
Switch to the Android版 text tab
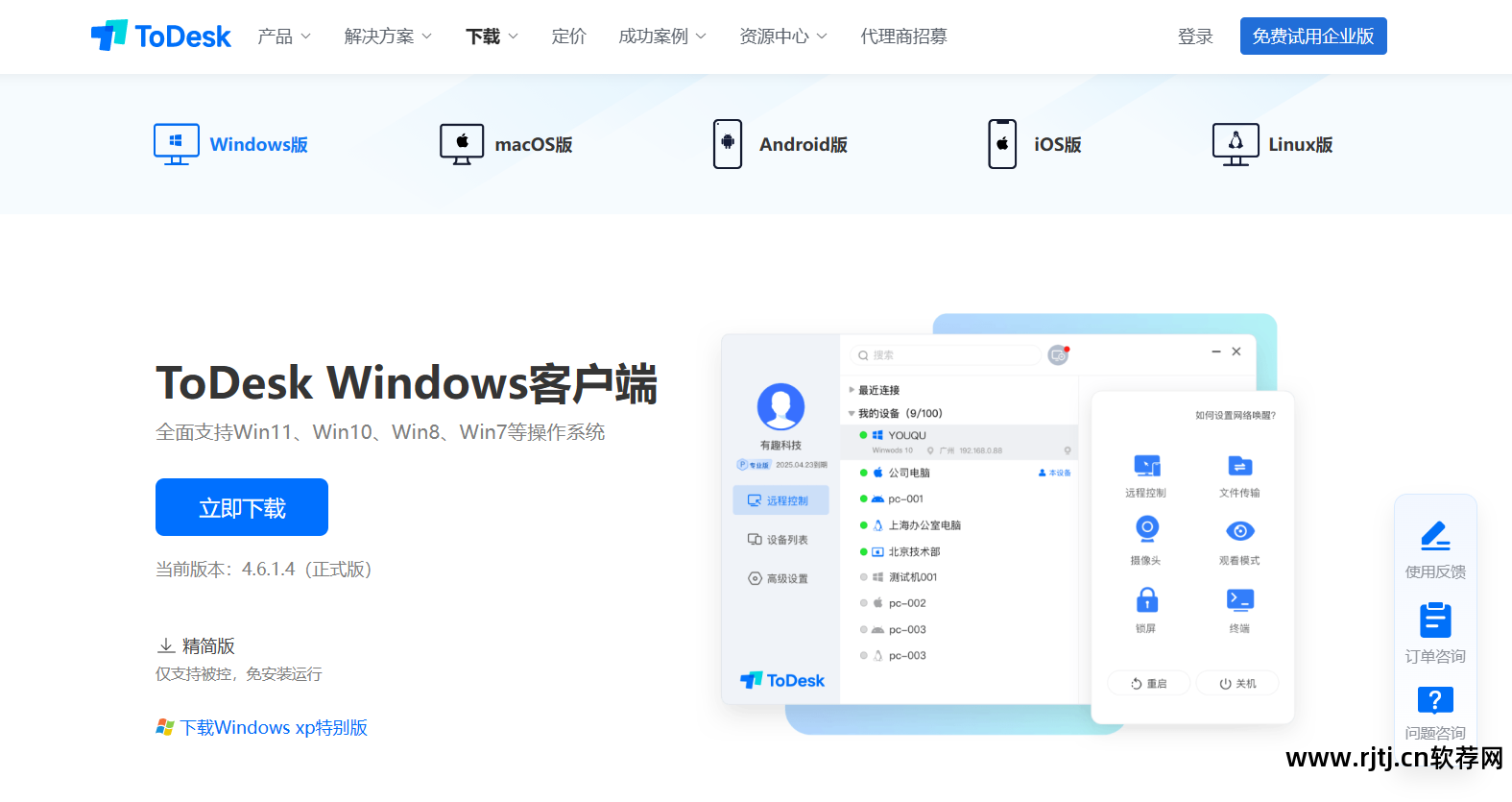coord(804,144)
